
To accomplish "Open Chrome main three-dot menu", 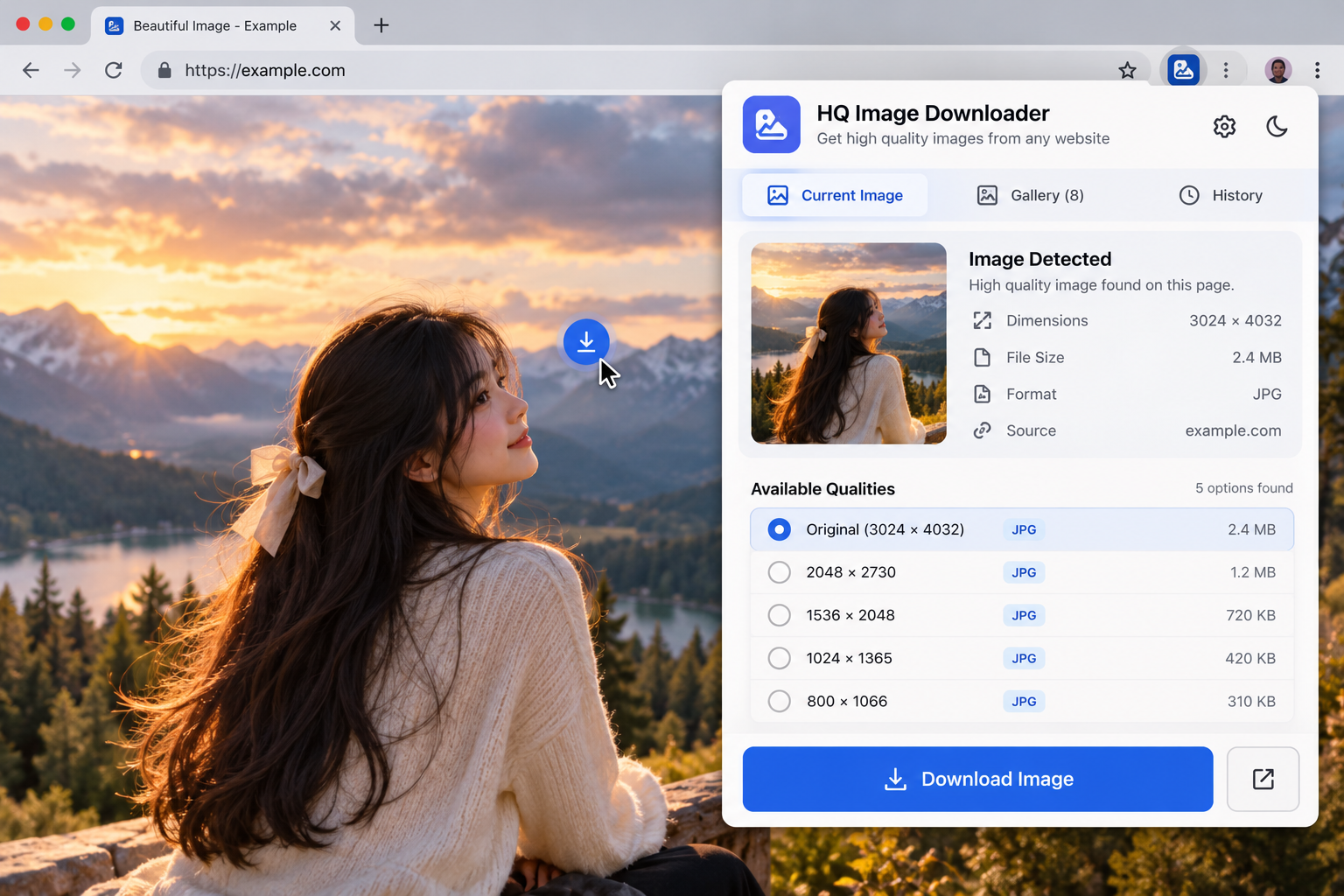I will click(1317, 70).
